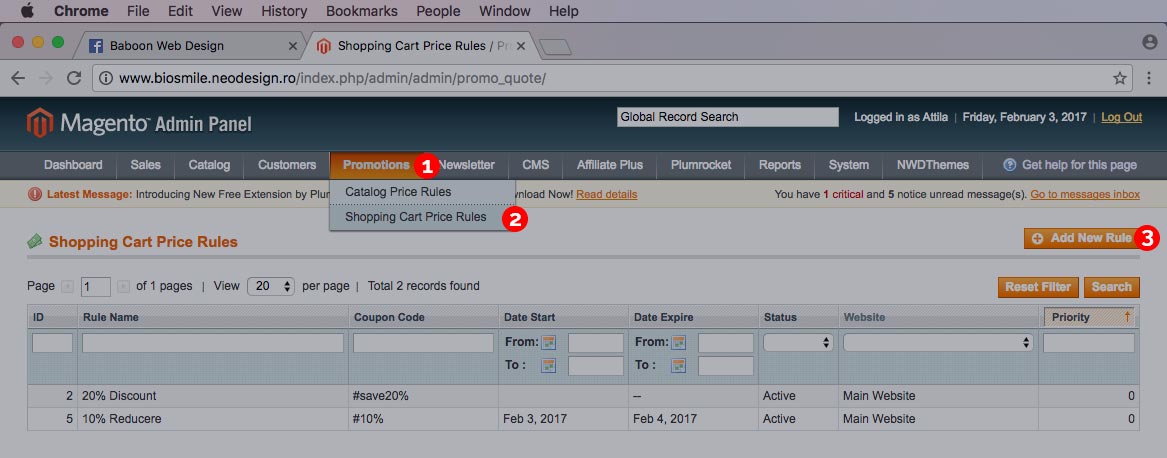The image size is (1167, 458).
Task: Click the Priority filter field
Action: [1089, 343]
